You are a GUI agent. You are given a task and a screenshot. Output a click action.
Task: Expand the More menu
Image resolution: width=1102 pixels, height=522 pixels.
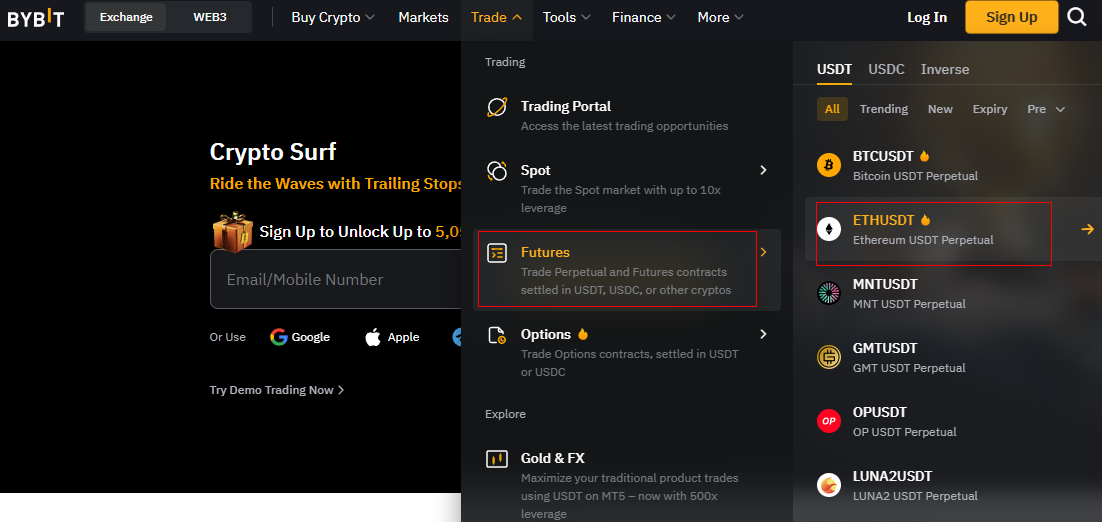pyautogui.click(x=720, y=18)
